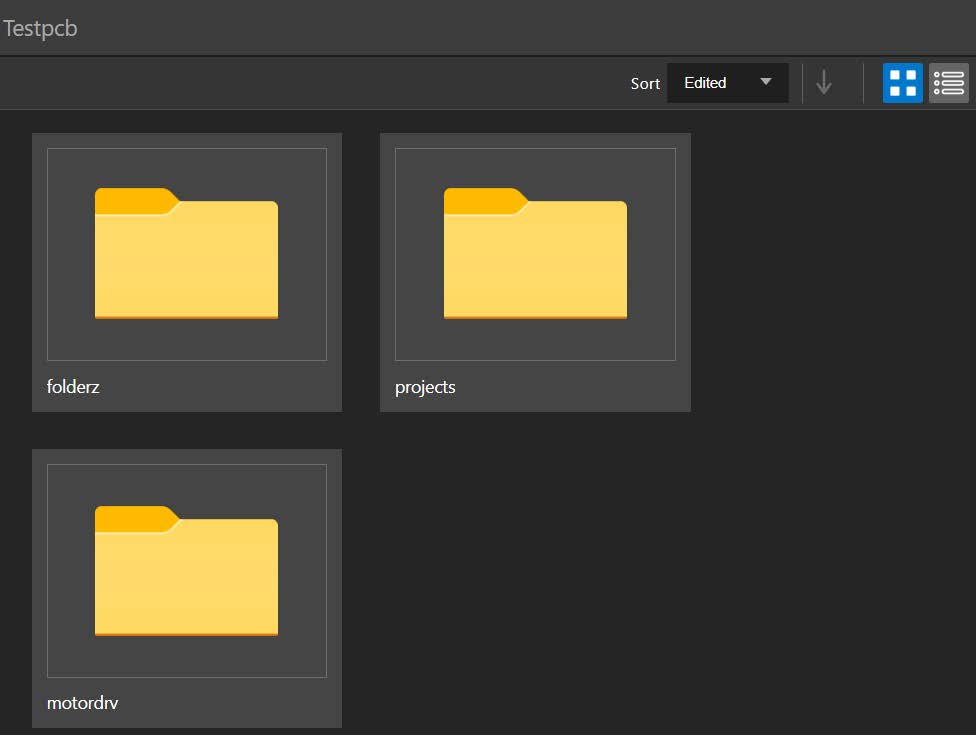976x735 pixels.
Task: Click the Sort dropdown caret arrow
Action: click(x=766, y=82)
